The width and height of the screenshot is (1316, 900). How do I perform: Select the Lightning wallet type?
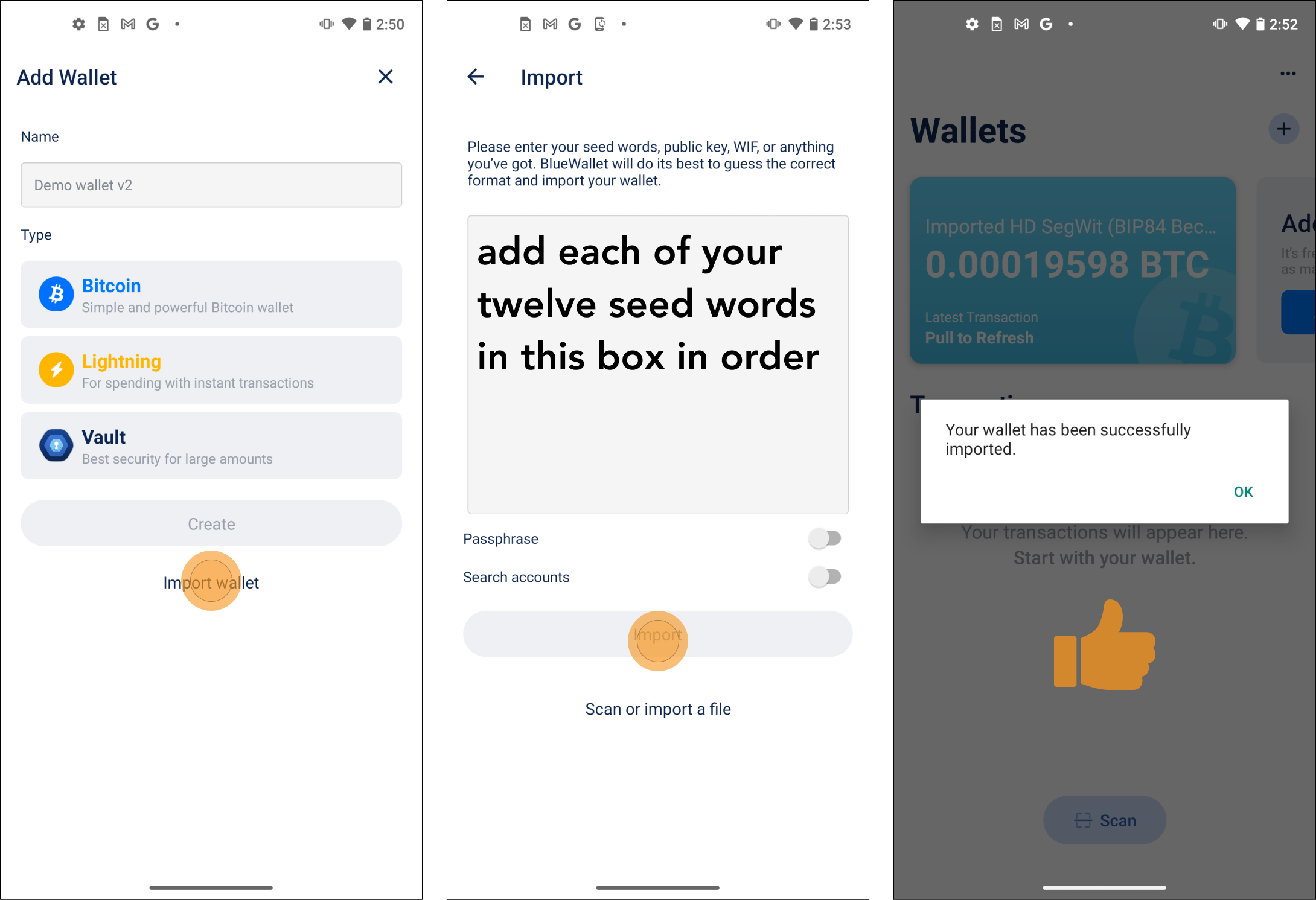(210, 370)
